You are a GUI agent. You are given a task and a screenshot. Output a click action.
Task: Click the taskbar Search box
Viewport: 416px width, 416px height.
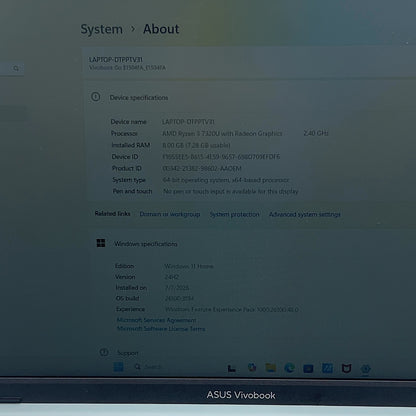149,367
